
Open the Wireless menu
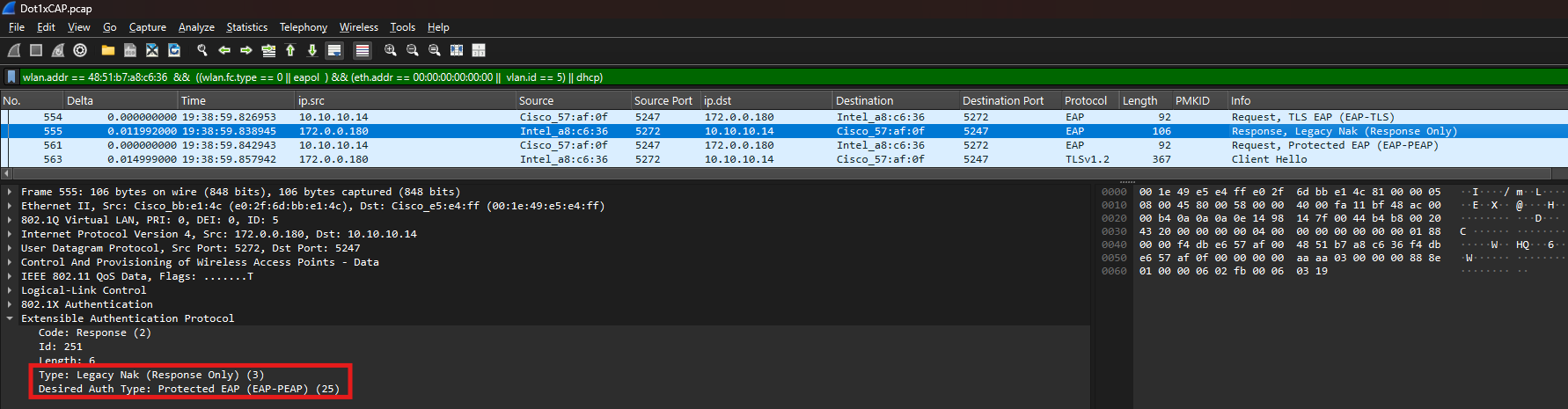click(358, 27)
